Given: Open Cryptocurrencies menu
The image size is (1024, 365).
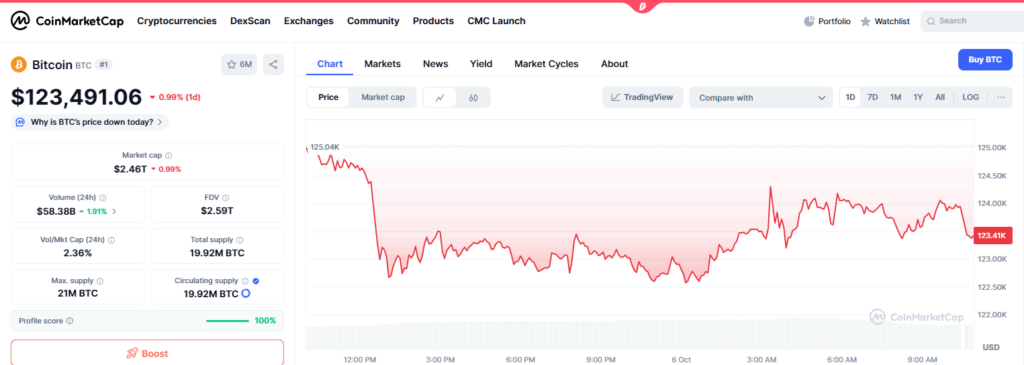Looking at the screenshot, I should coord(176,21).
